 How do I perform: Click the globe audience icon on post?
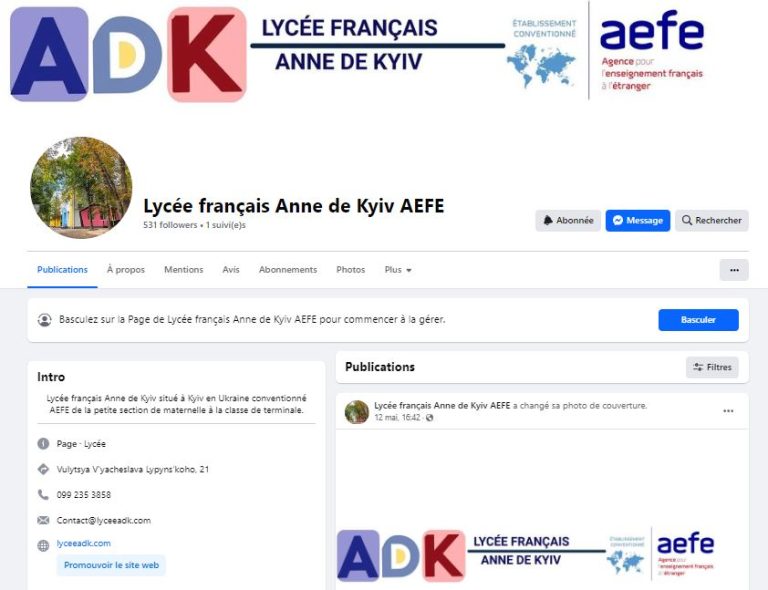click(430, 418)
